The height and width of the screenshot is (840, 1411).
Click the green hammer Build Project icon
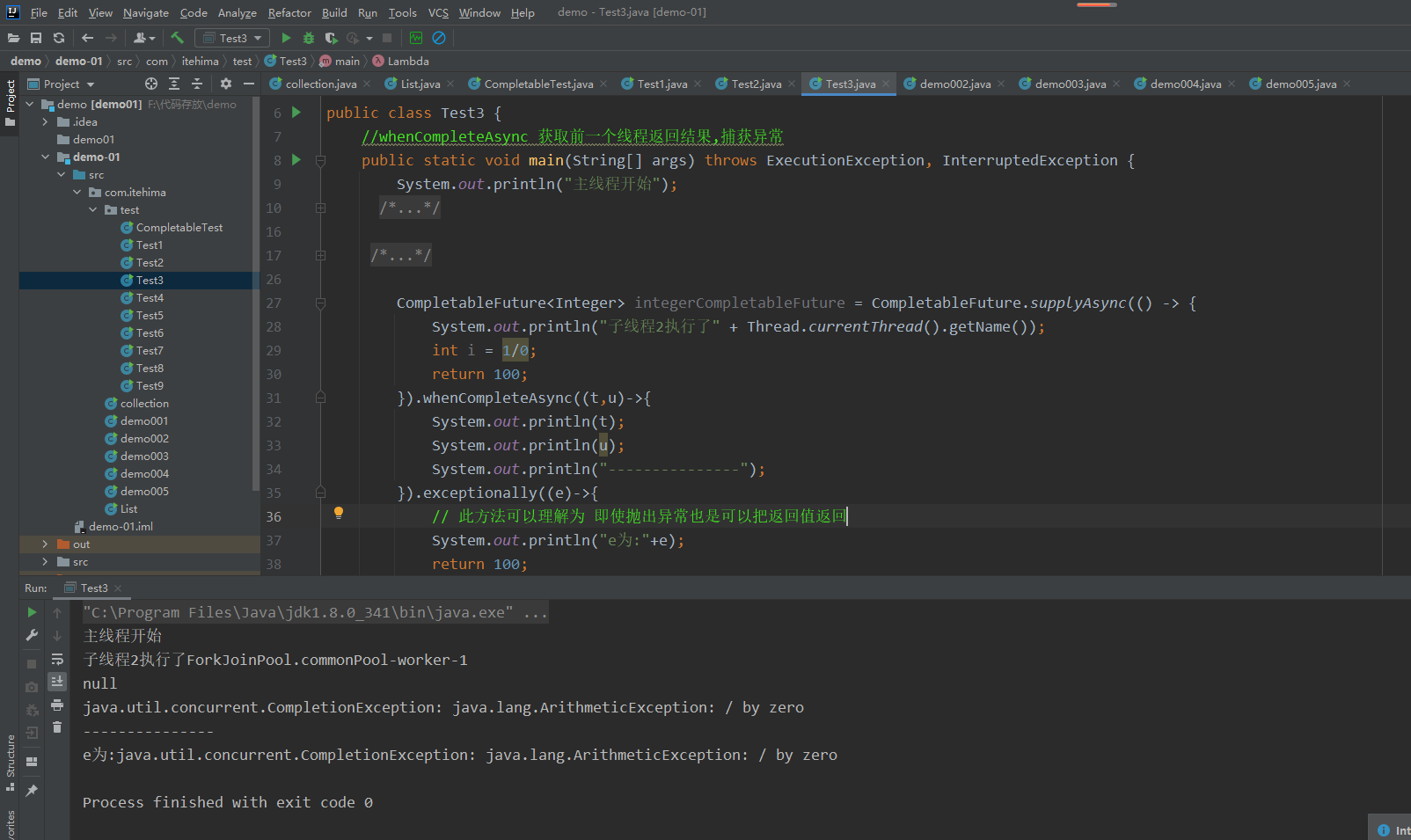[x=178, y=38]
